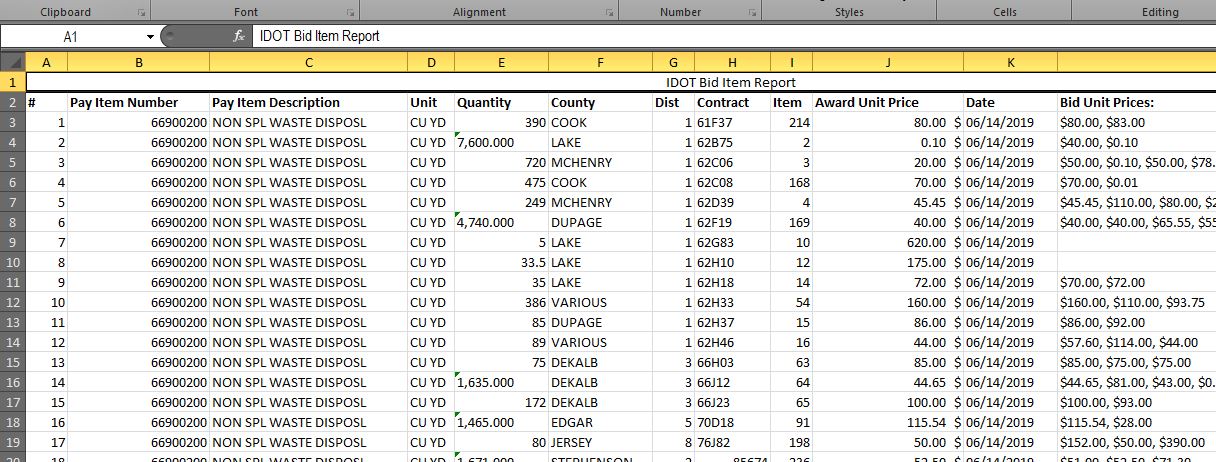The height and width of the screenshot is (462, 1216).
Task: Select county cell EDGAR
Action: tap(600, 422)
